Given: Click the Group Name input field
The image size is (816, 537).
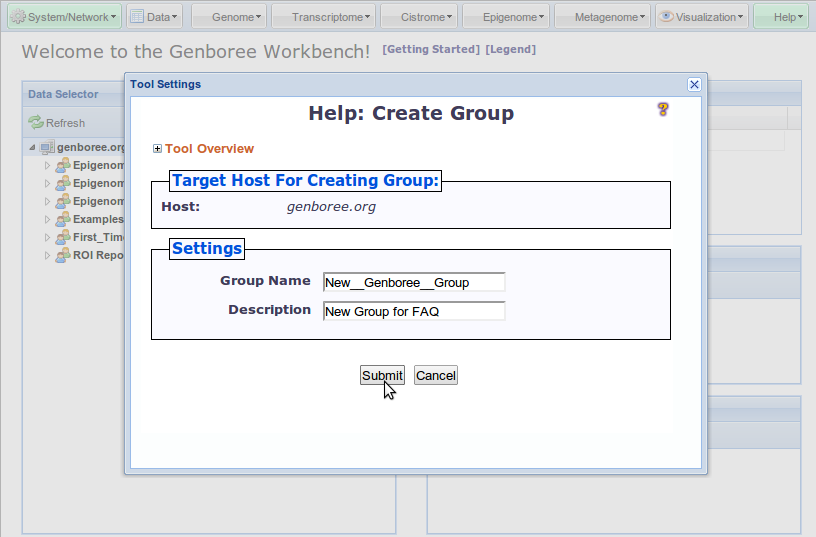Looking at the screenshot, I should point(414,283).
